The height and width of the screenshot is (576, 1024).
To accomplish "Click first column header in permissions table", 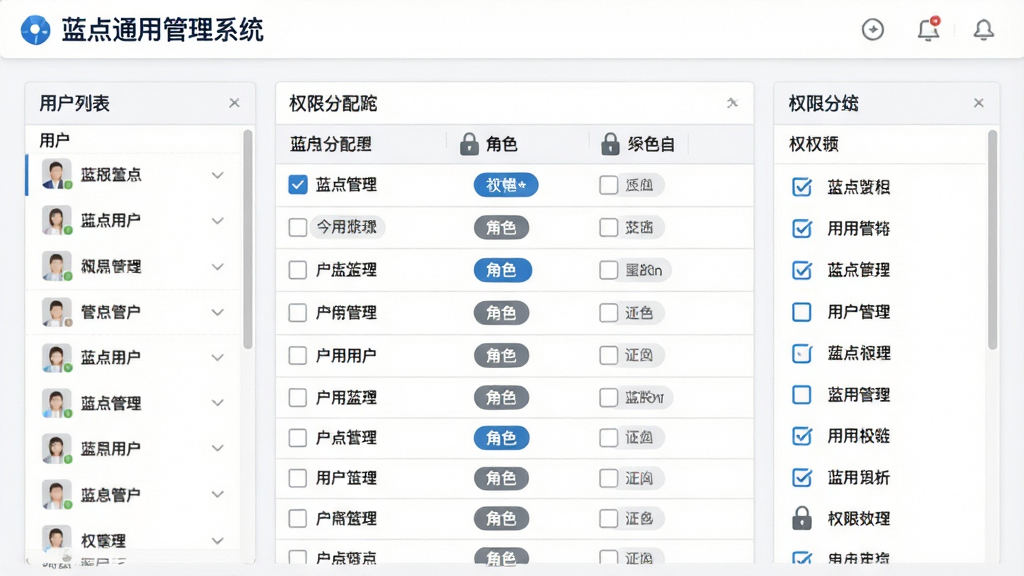I will (331, 144).
